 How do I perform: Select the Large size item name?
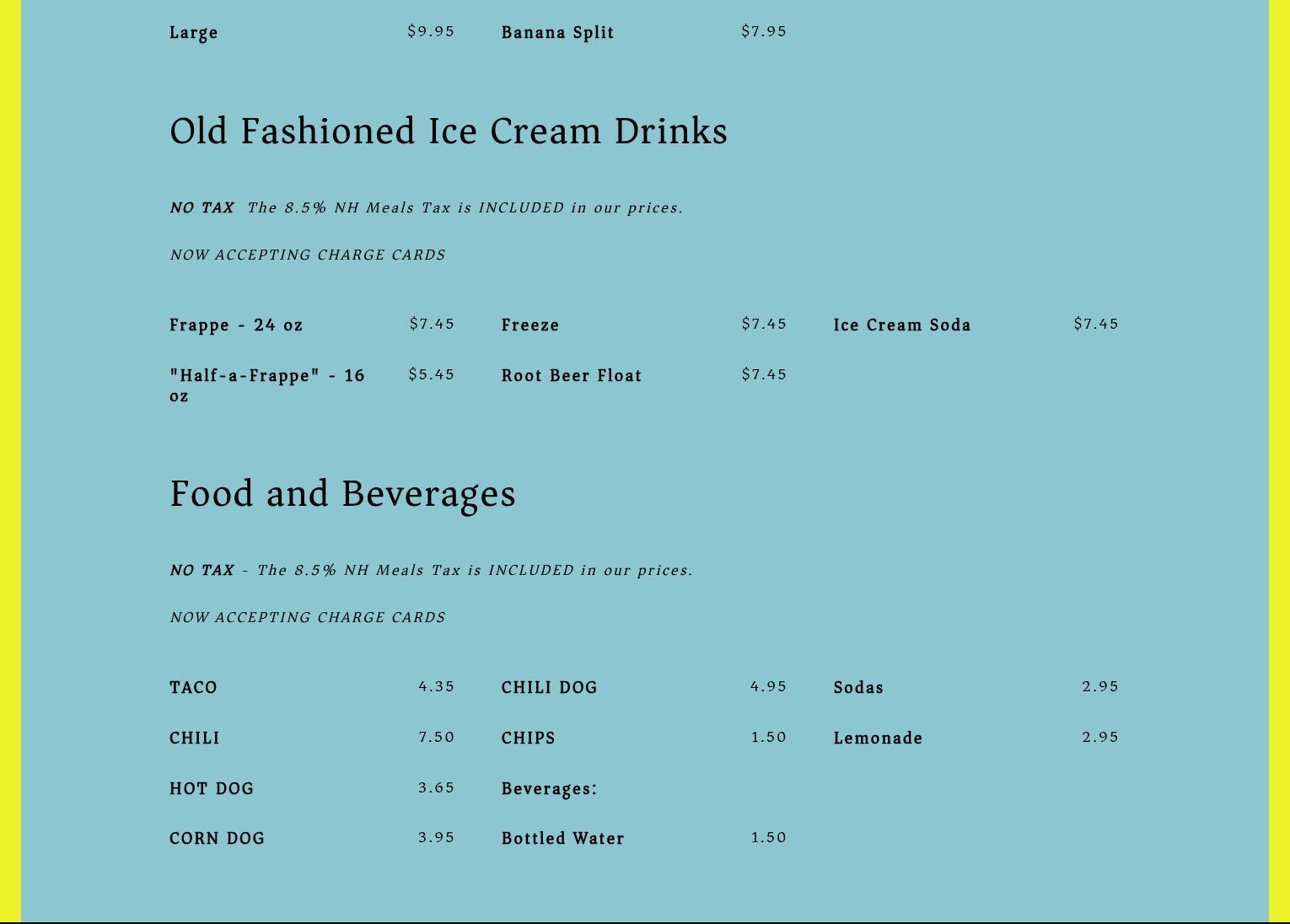tap(194, 33)
